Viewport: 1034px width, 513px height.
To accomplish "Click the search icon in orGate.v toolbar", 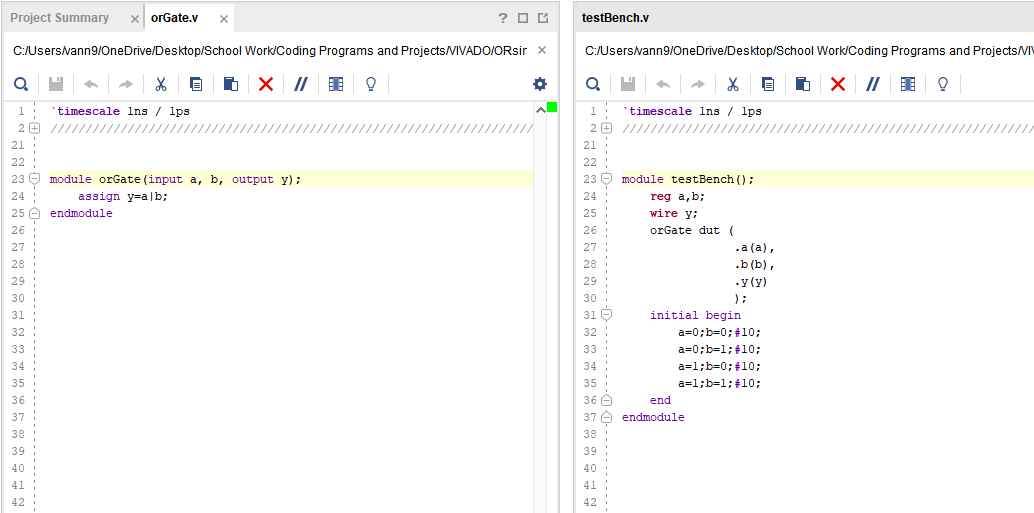I will coord(21,84).
